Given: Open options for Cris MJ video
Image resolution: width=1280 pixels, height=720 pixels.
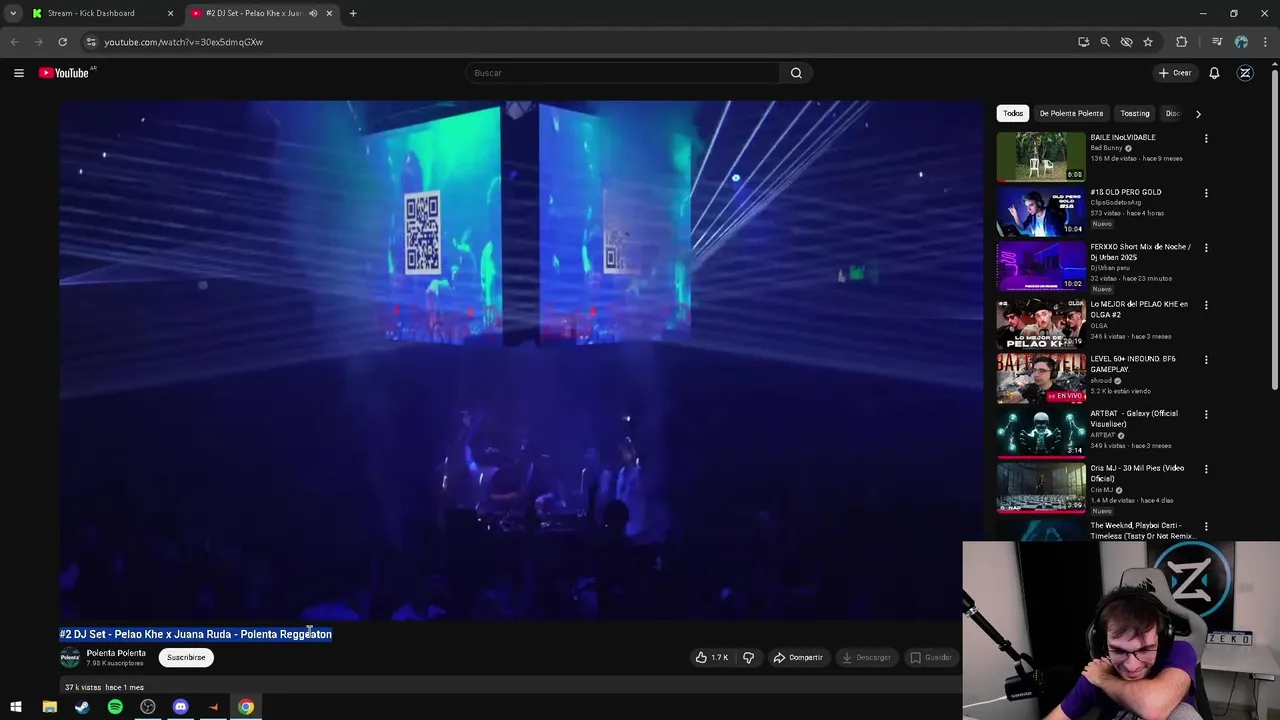Looking at the screenshot, I should (1206, 469).
